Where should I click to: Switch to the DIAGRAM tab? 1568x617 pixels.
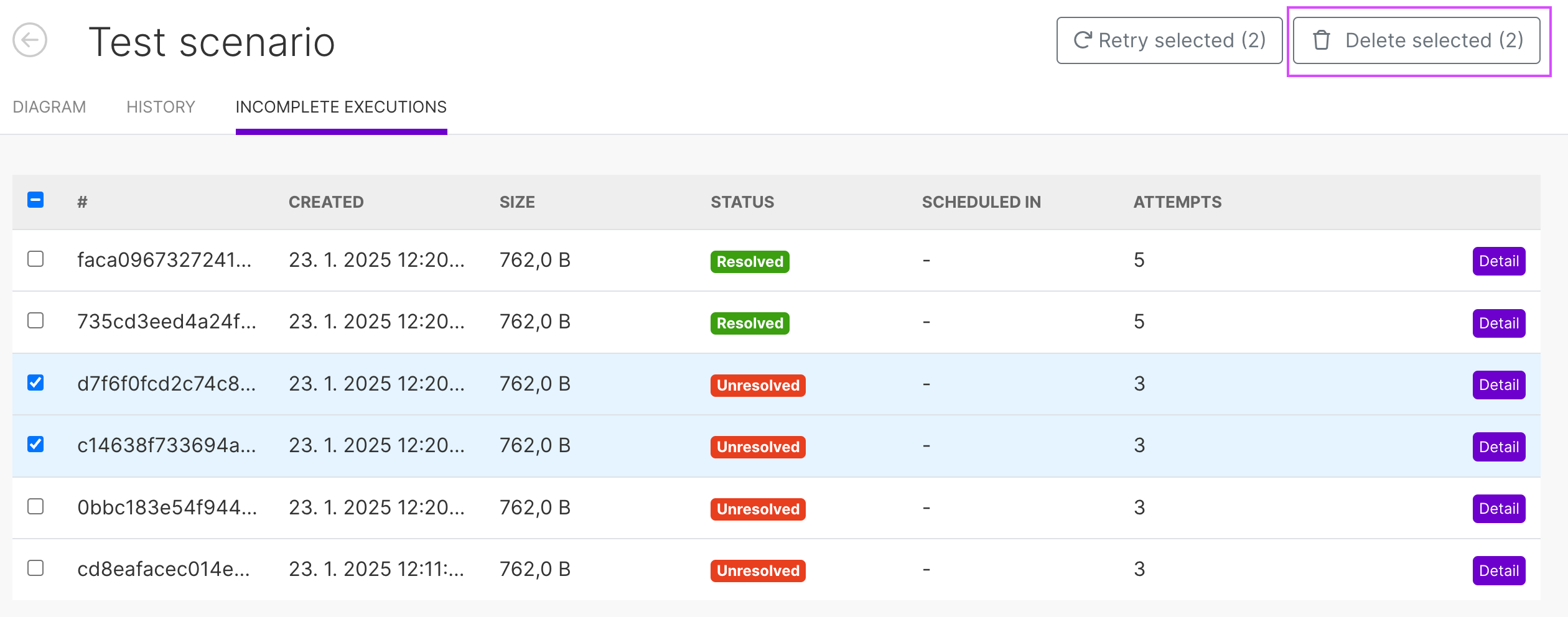[x=49, y=107]
